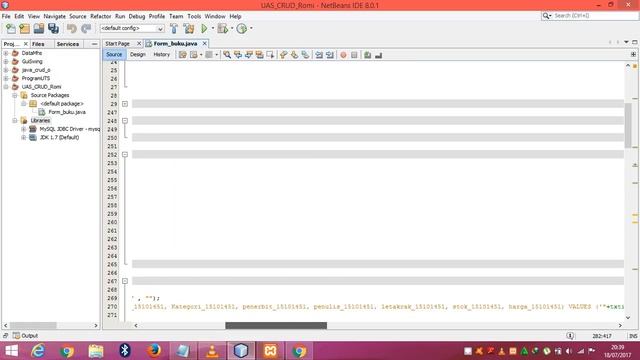Collapse the Libraries folder node
Screen dimensions: 640x360
point(15,120)
